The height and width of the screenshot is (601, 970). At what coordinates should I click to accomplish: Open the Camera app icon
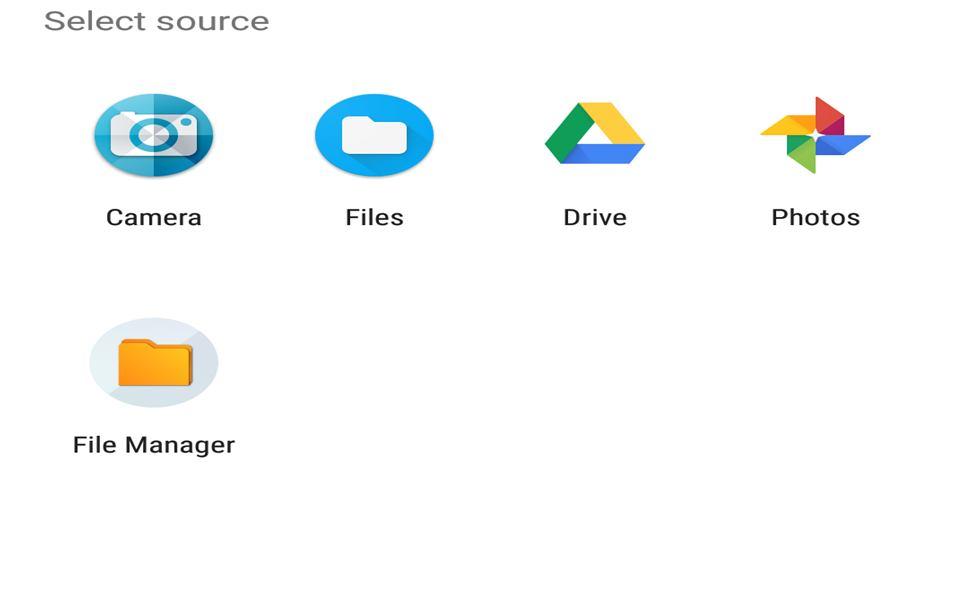tap(153, 135)
